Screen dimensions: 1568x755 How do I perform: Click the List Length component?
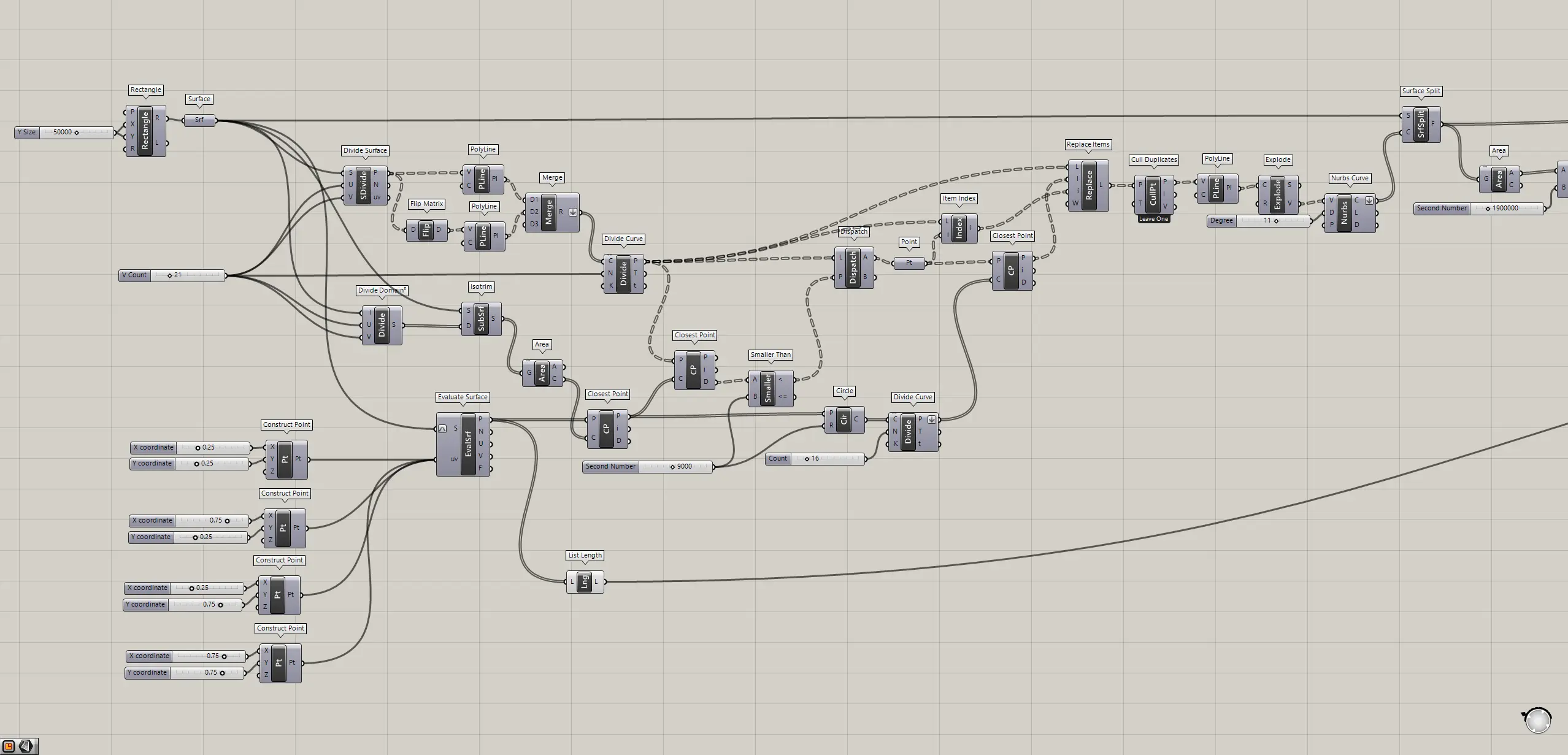click(x=584, y=581)
